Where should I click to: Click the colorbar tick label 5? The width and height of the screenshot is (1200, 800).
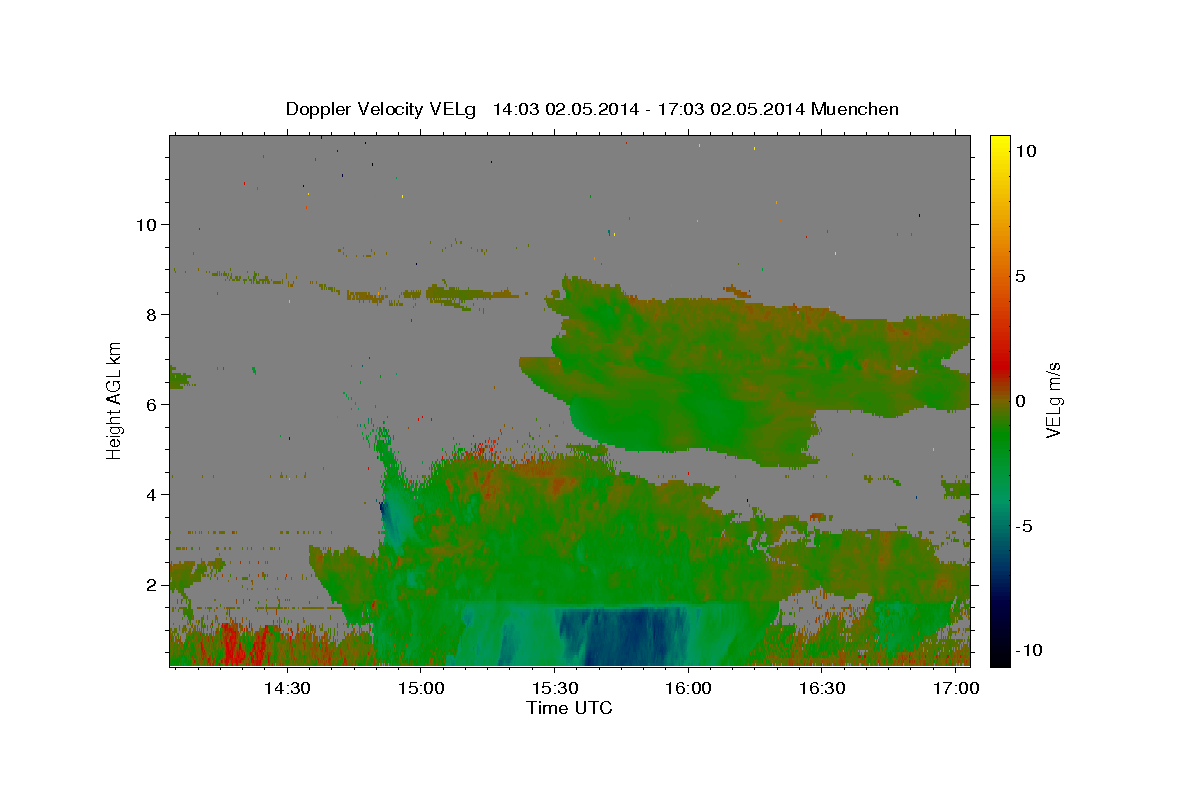click(1020, 276)
